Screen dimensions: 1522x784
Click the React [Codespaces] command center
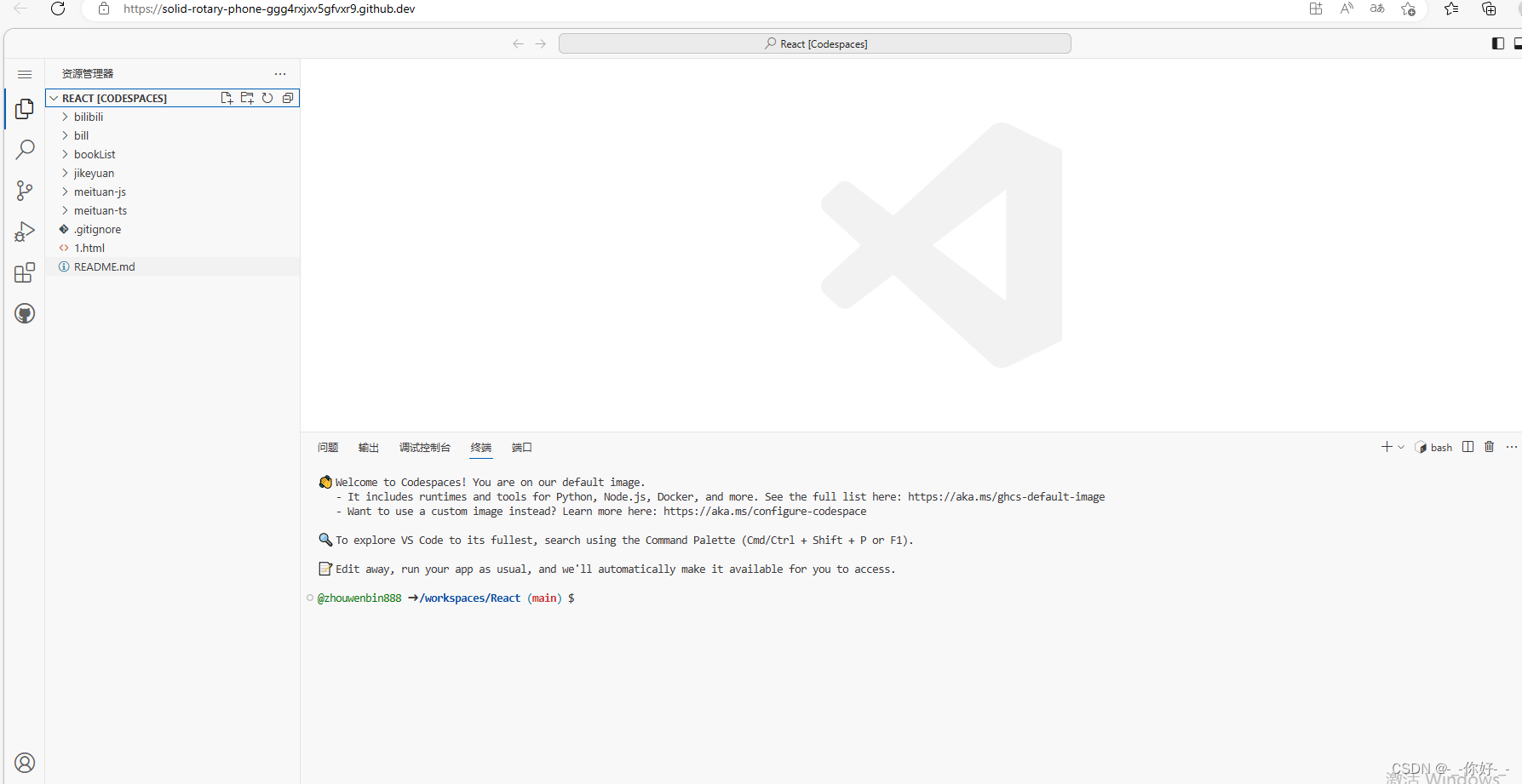[815, 43]
